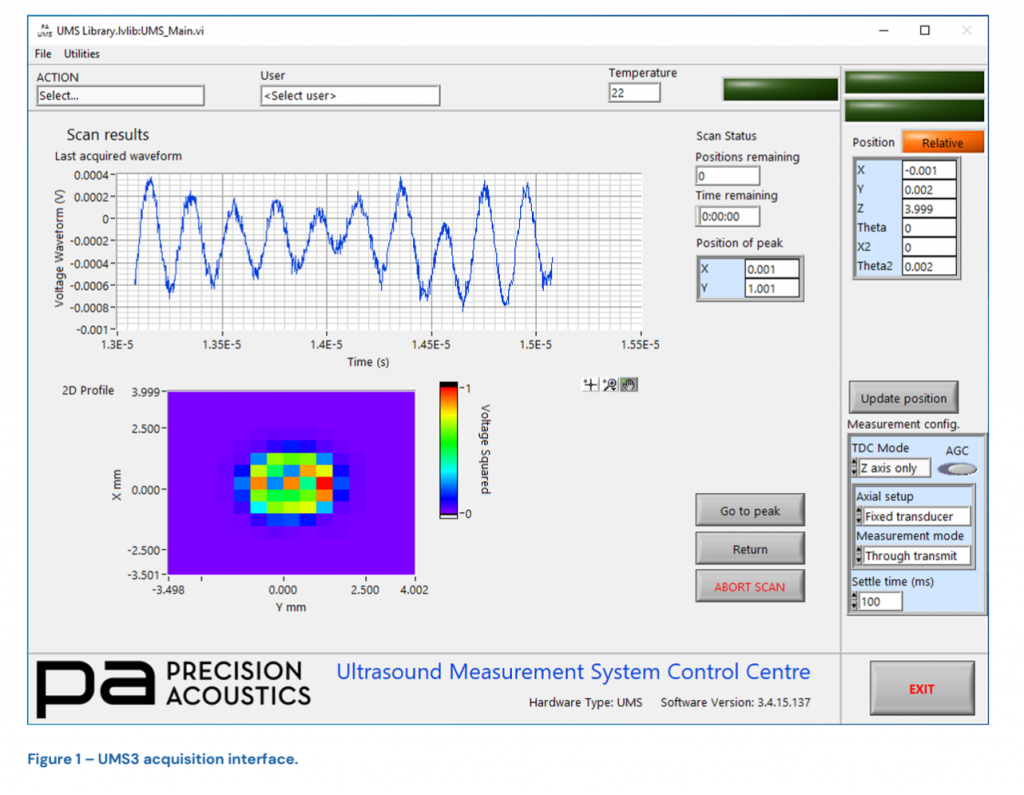Open the Utilities menu
1024x795 pixels.
(81, 53)
